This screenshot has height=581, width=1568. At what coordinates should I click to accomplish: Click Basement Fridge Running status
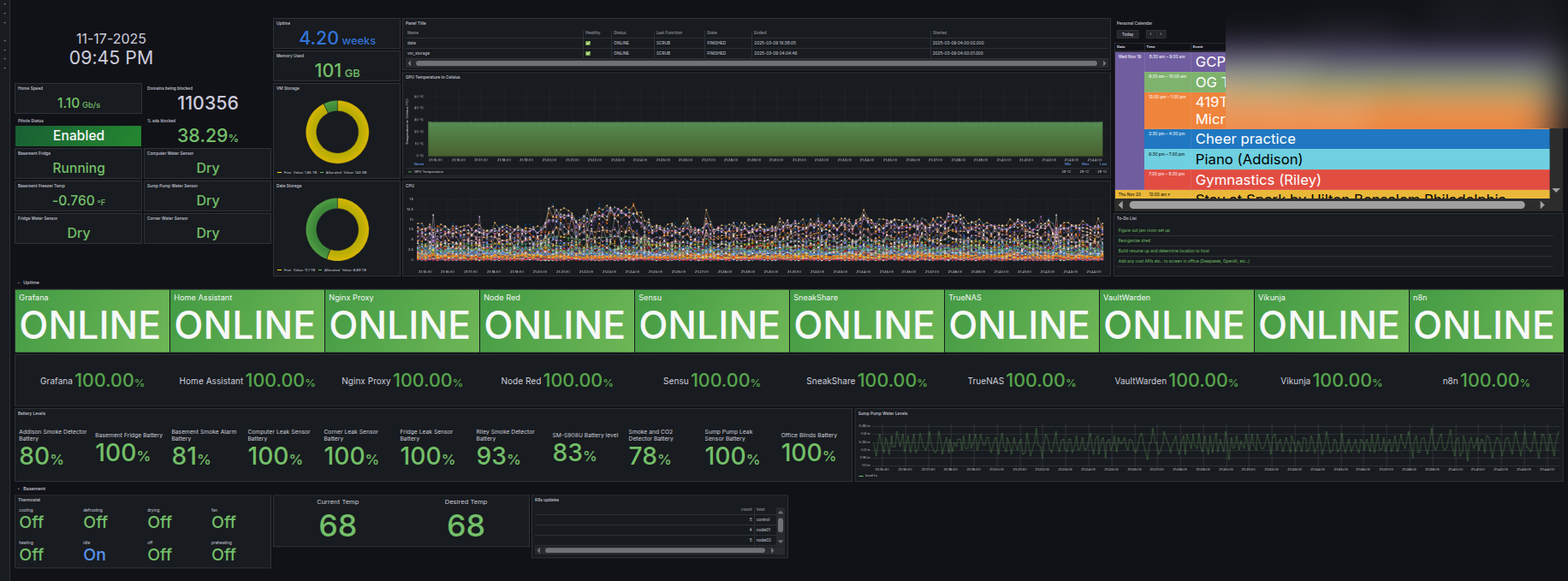tap(79, 168)
